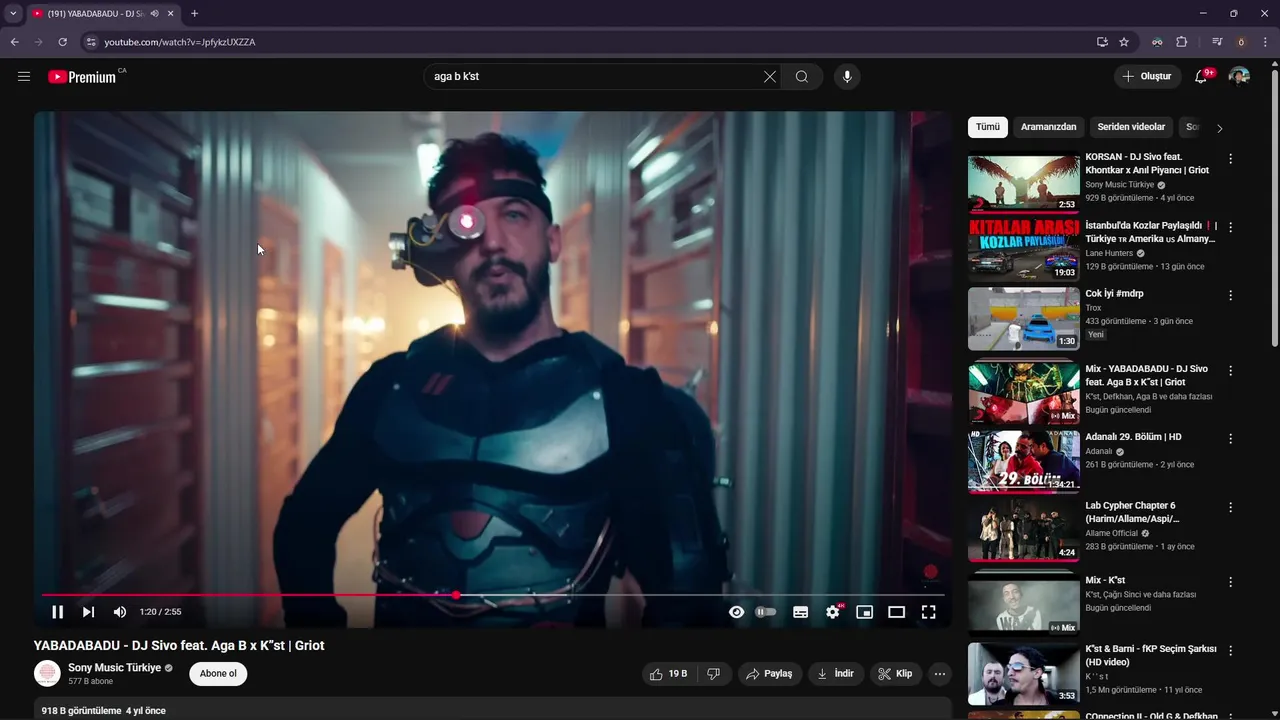This screenshot has height=720, width=1280.
Task: Open Sony Music Türkiye channel avatar
Action: tap(47, 674)
